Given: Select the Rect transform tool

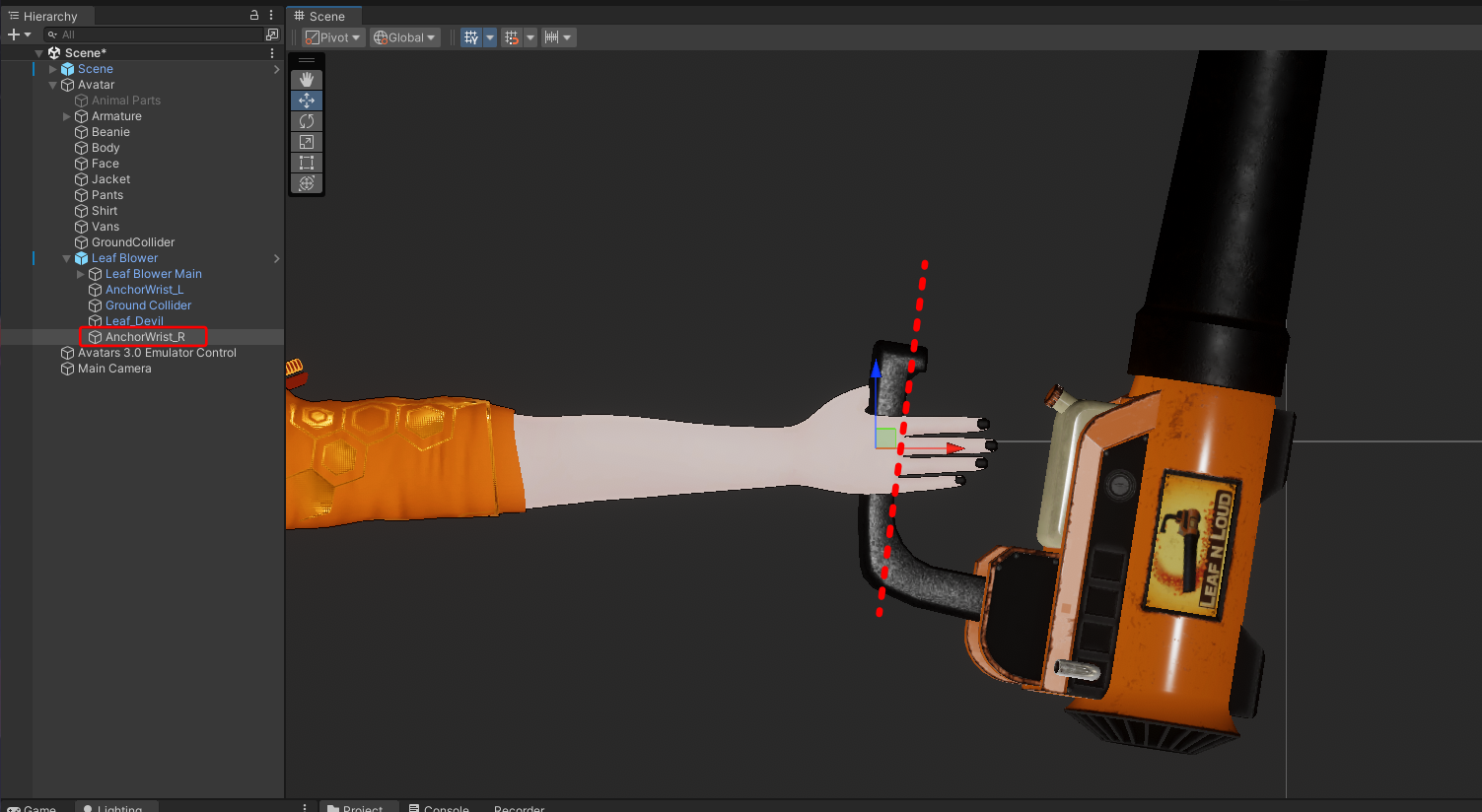Looking at the screenshot, I should [307, 163].
